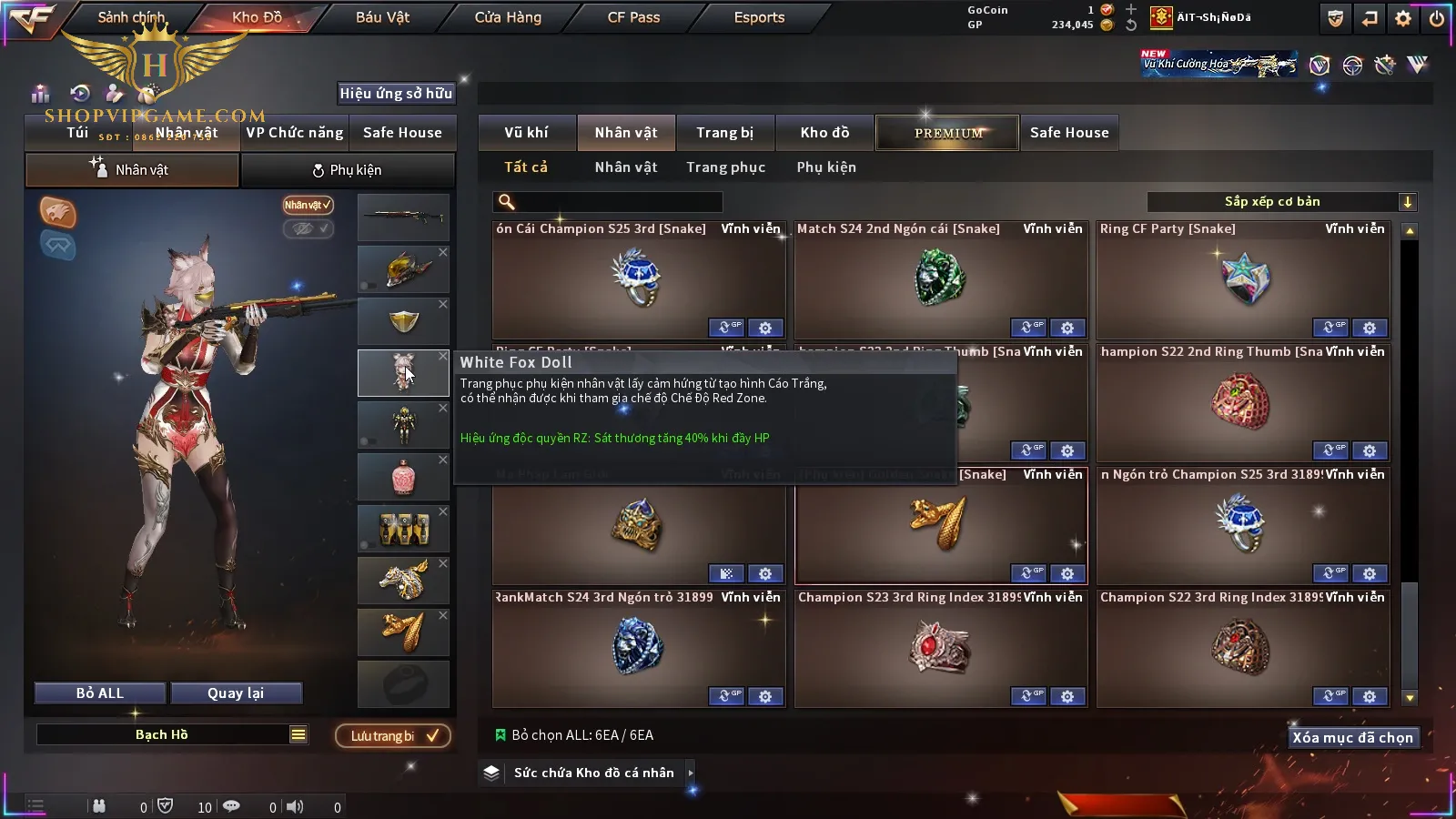This screenshot has height=819, width=1456.
Task: Toggle the hidden-eye visibility checkbox
Action: 308,228
